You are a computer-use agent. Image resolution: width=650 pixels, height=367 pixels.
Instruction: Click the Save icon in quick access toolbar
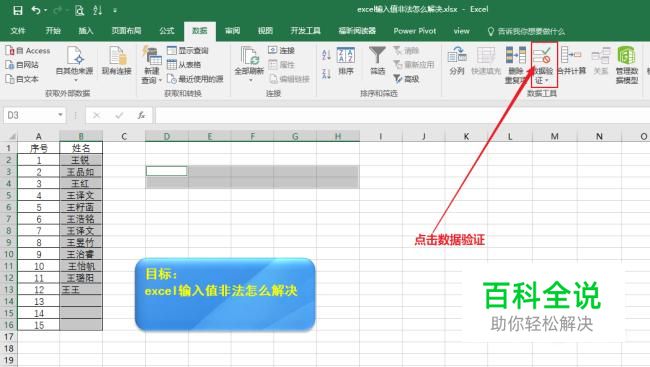pyautogui.click(x=18, y=10)
